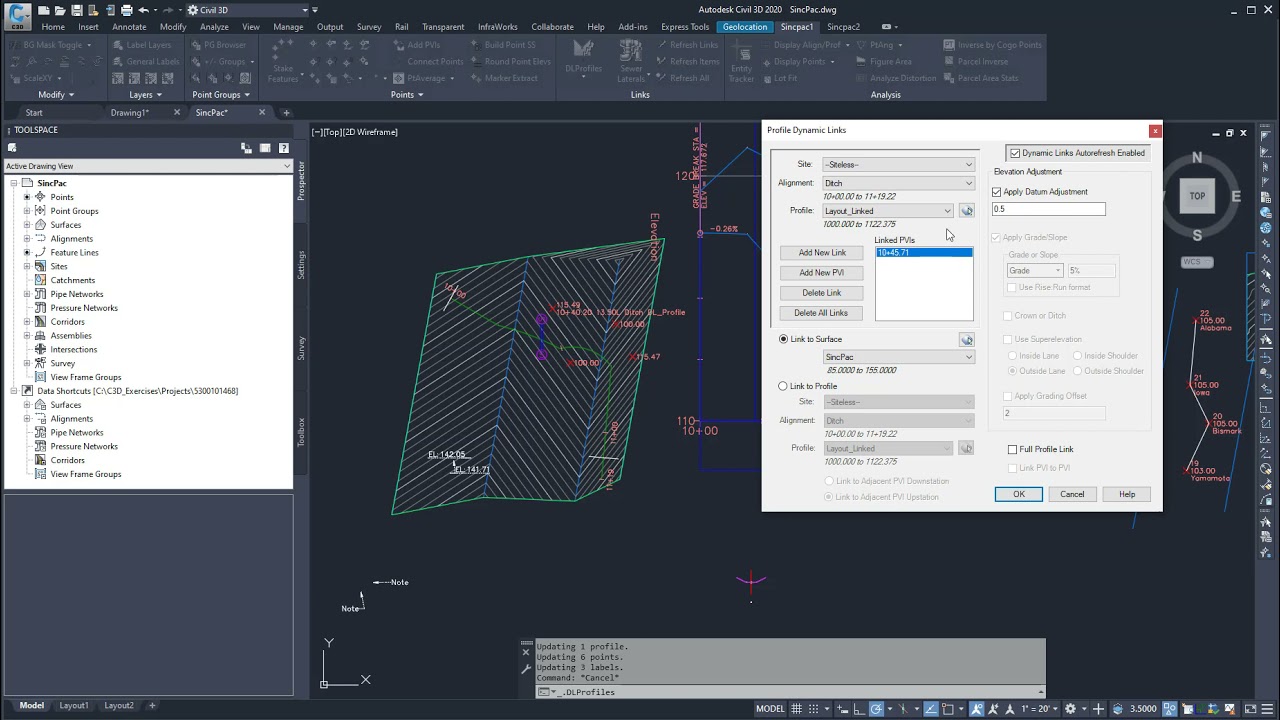Disable Dynamic Links Autorefresh Enabled checkbox

(1015, 153)
